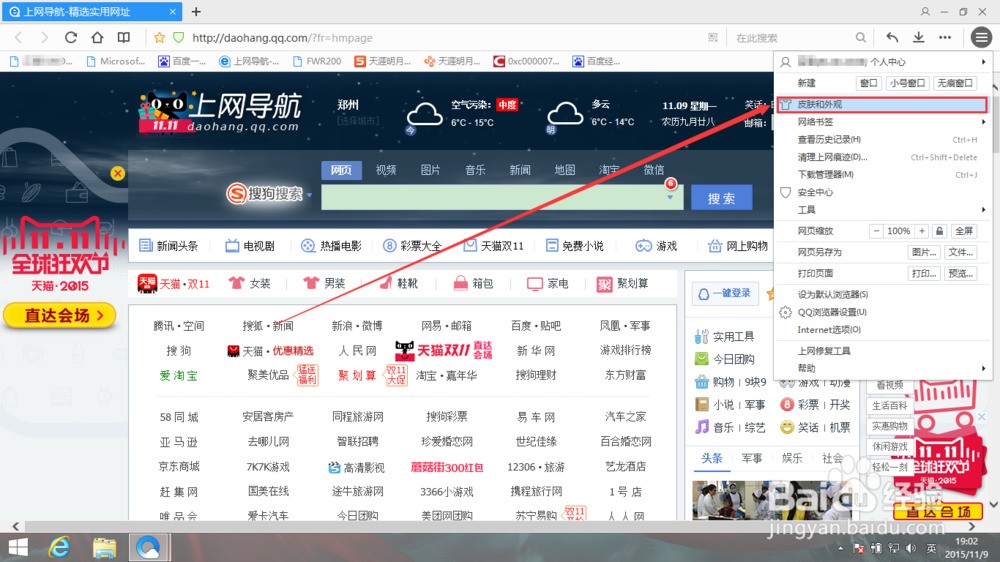This screenshot has width=1000, height=562.
Task: Switch to 音乐 search tab
Action: (x=475, y=170)
